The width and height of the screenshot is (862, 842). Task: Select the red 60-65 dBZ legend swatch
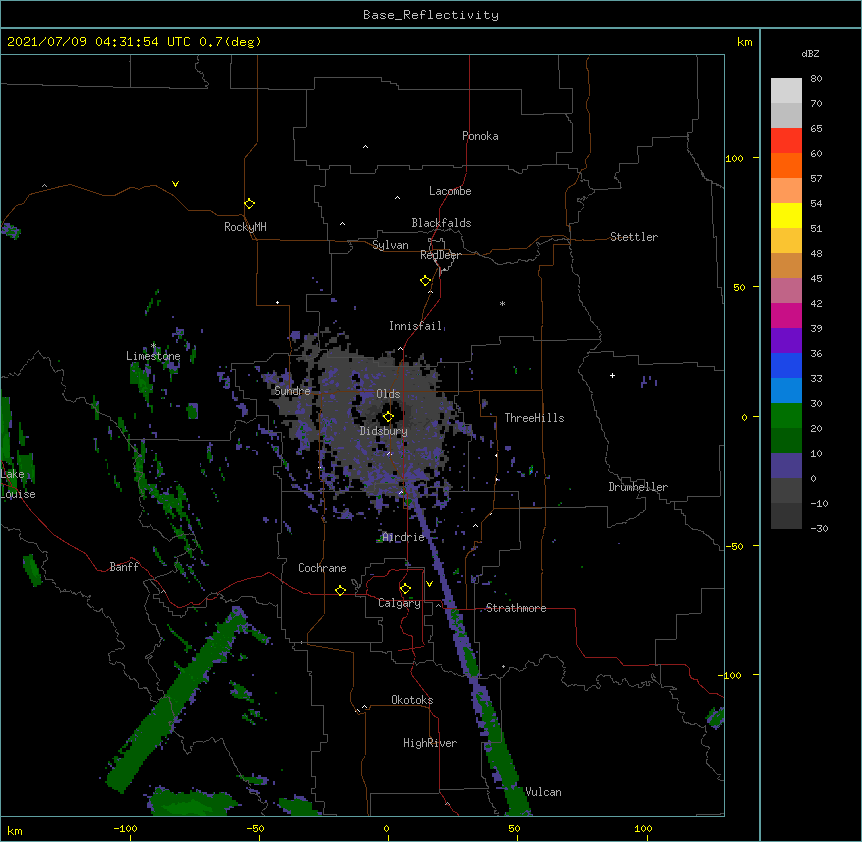786,140
